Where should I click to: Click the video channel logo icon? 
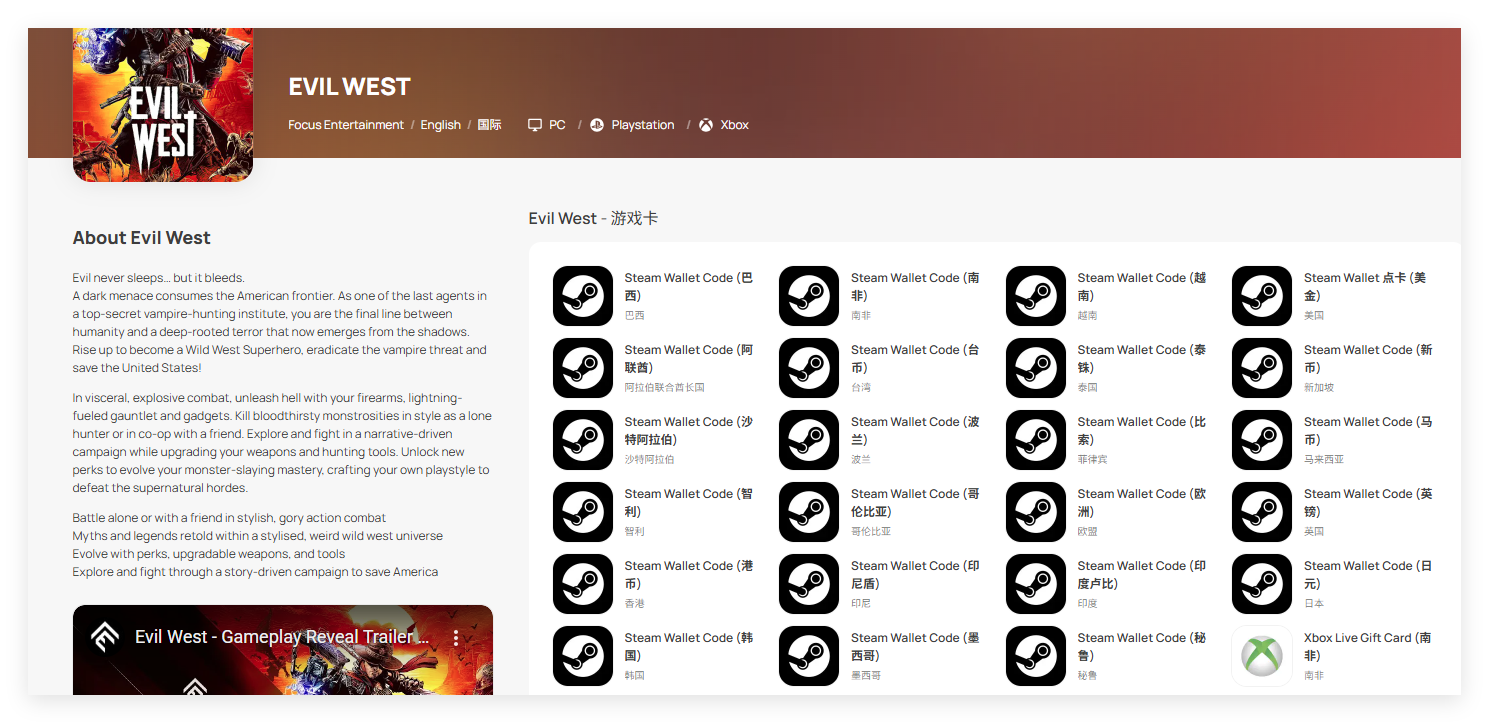pos(105,637)
